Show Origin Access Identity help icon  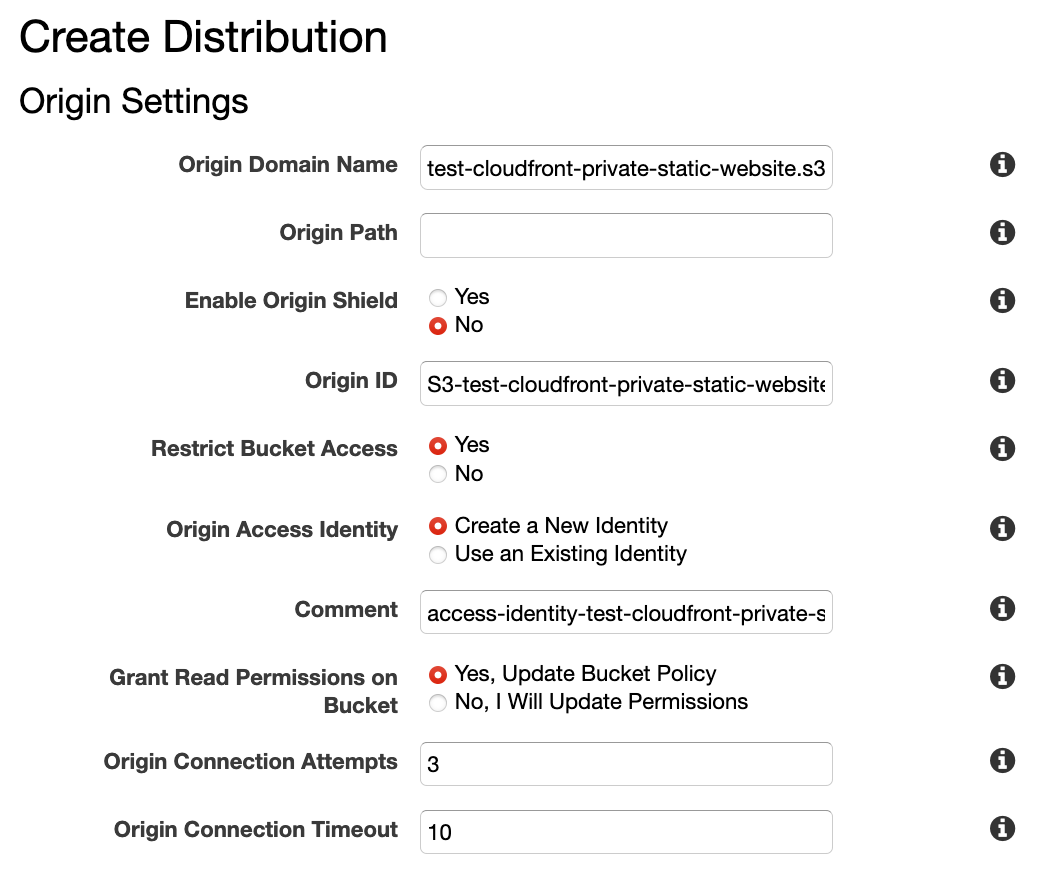pyautogui.click(x=1002, y=529)
